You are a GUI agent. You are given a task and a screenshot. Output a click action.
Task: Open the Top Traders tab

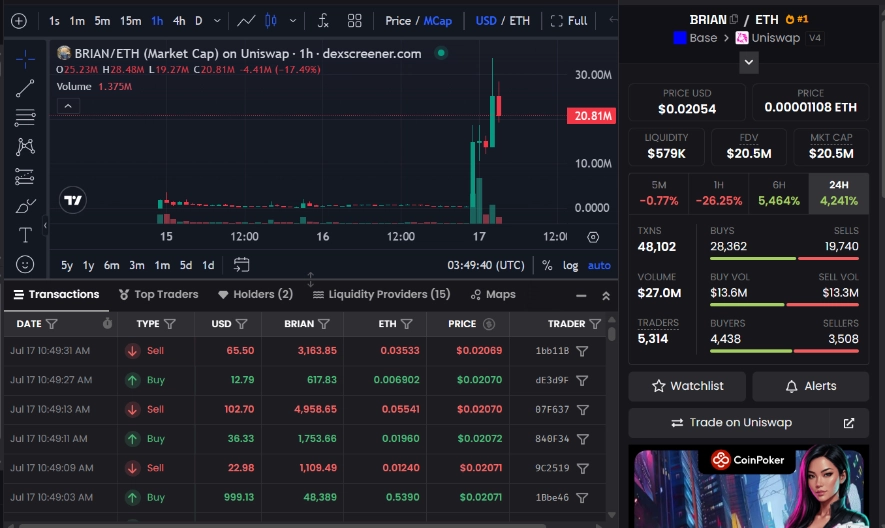(x=159, y=294)
